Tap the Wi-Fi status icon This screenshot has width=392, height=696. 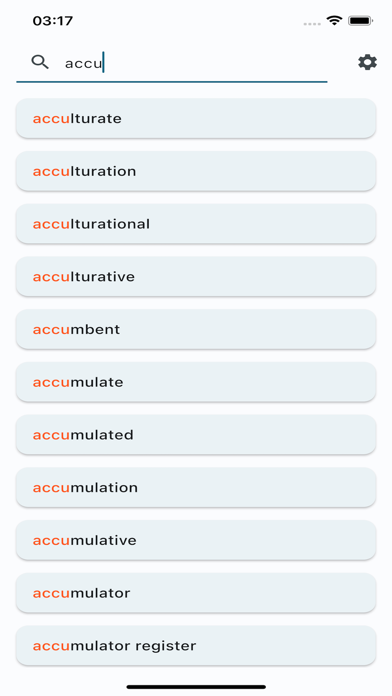pos(334,20)
